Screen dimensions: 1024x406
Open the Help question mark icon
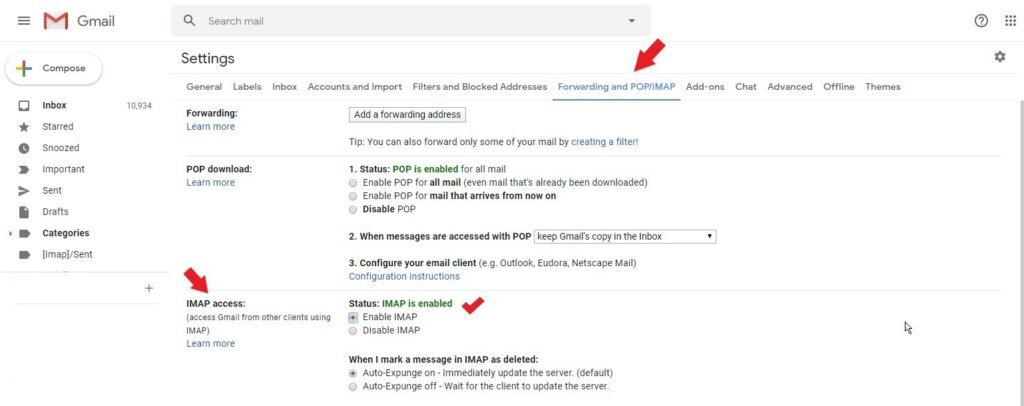coord(981,21)
